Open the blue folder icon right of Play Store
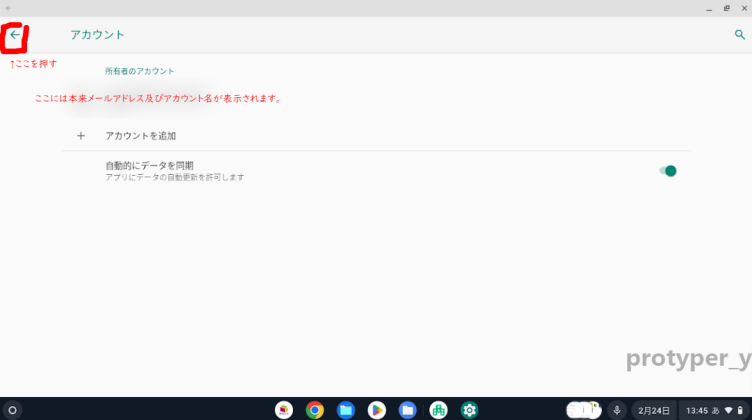 pos(407,410)
